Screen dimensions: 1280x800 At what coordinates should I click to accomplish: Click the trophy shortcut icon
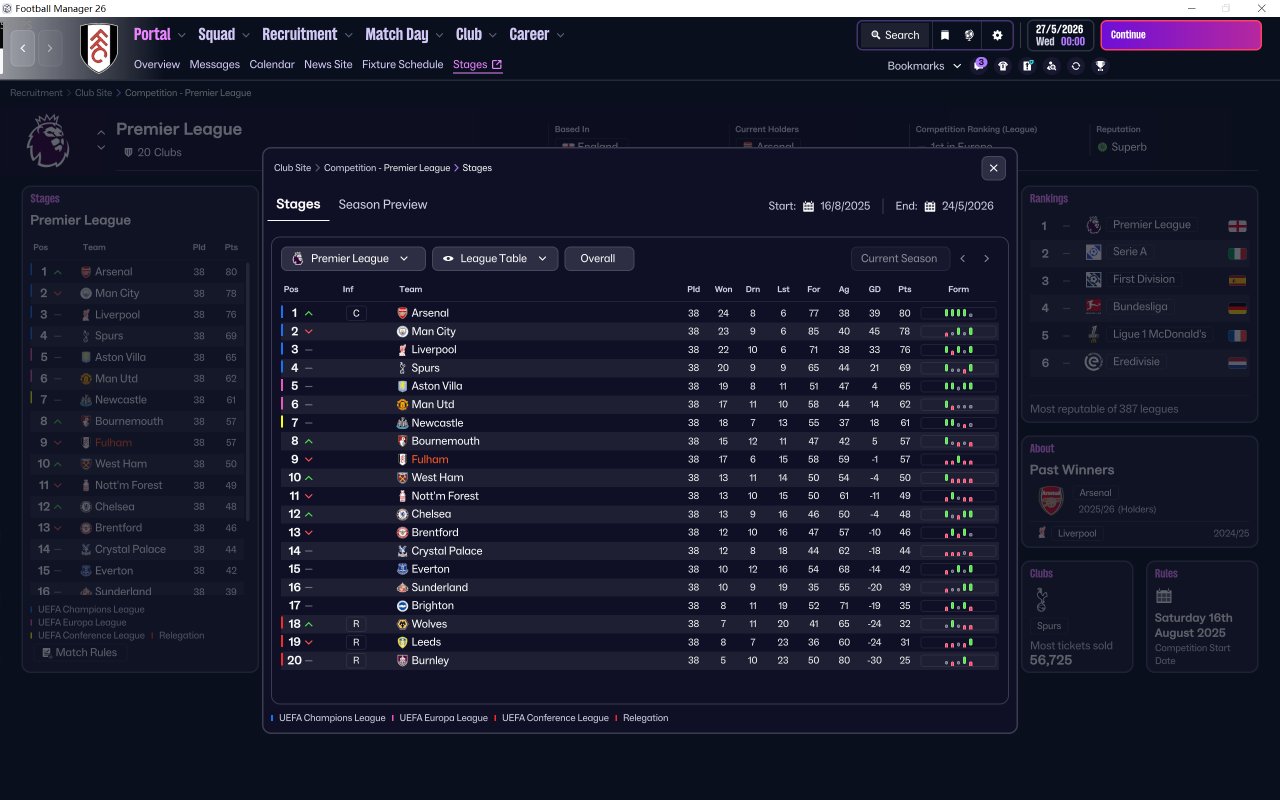click(x=1100, y=66)
